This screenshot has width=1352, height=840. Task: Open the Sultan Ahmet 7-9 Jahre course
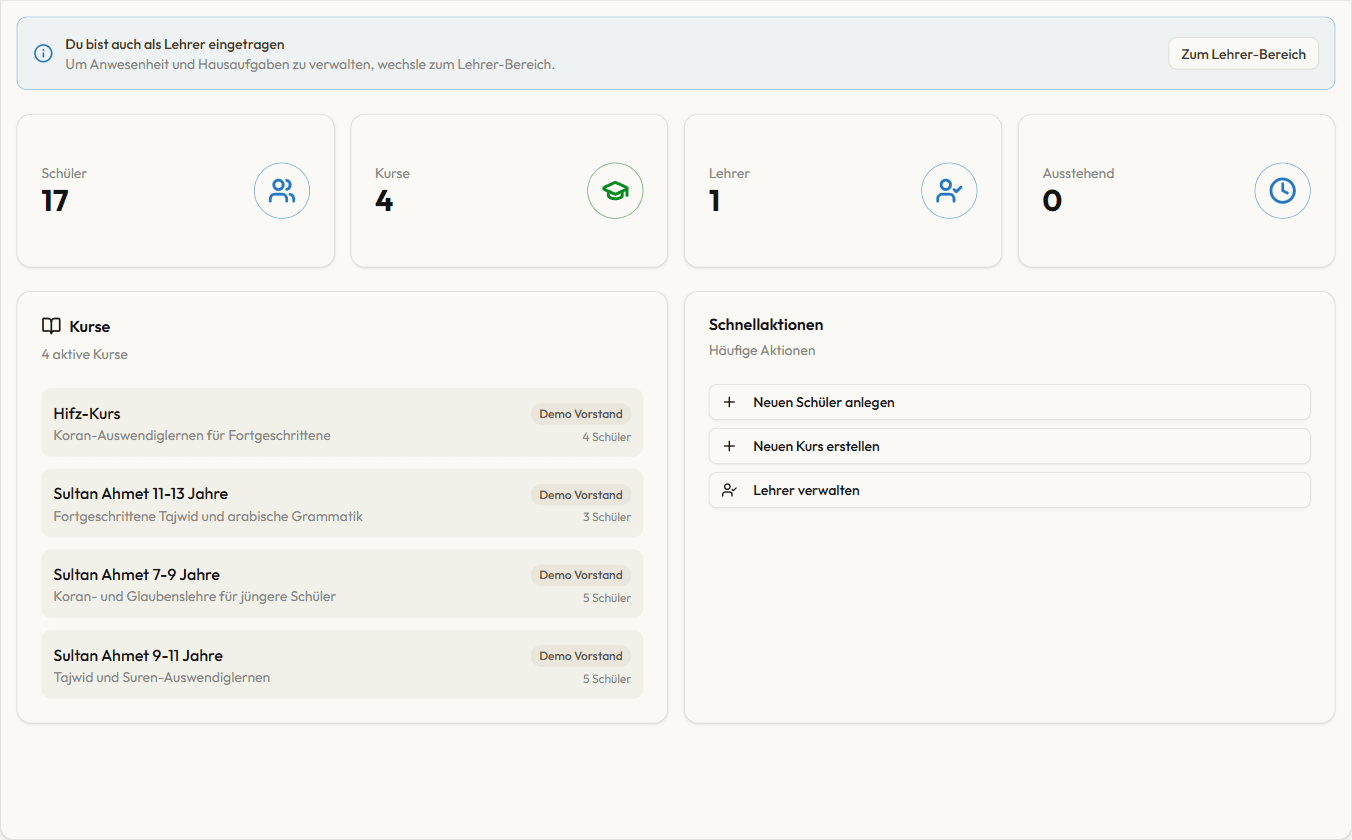tap(342, 584)
